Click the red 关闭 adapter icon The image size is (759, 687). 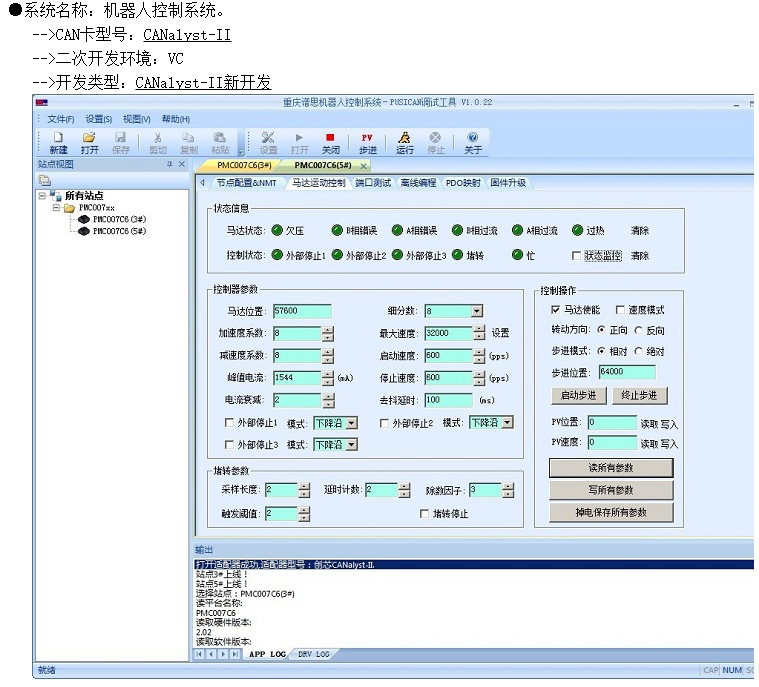point(330,143)
